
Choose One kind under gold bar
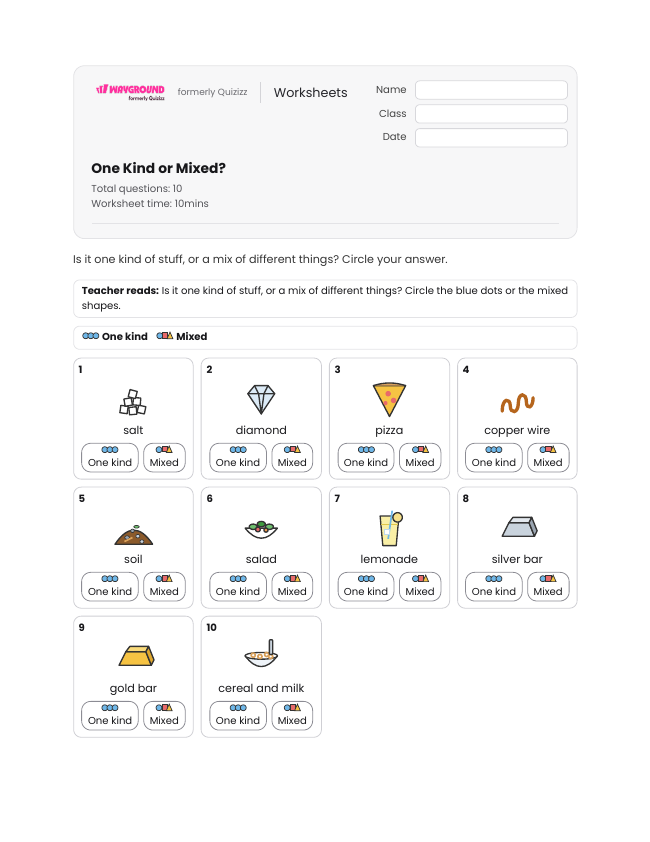(110, 715)
